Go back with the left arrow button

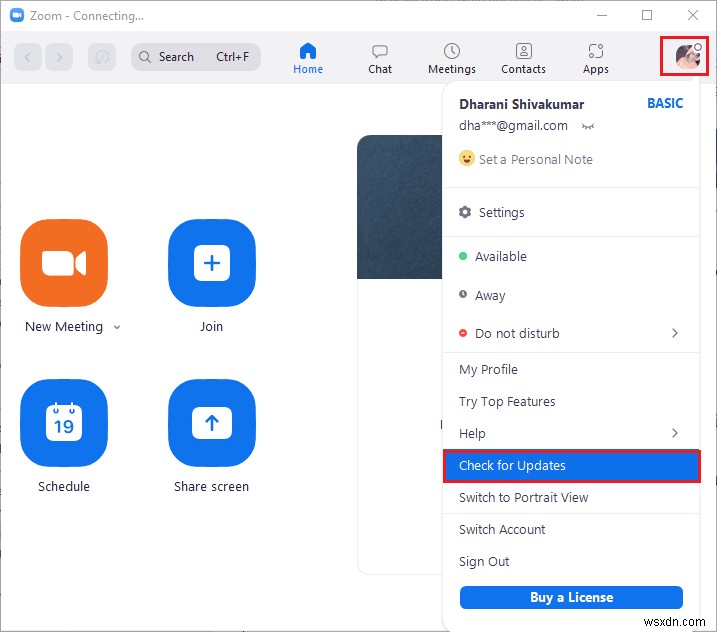pos(28,57)
